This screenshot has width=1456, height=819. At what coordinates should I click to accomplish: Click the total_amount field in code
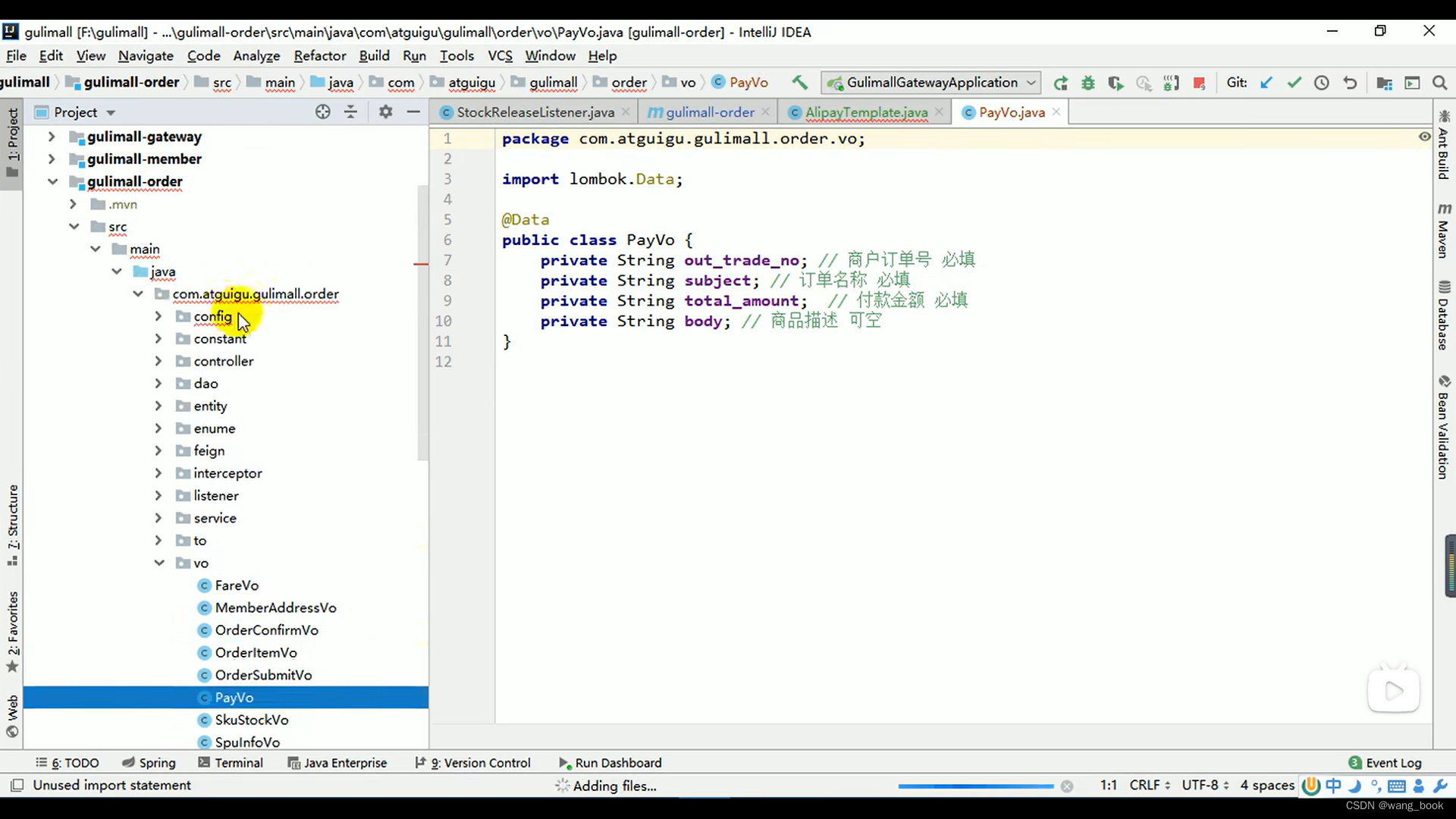[x=741, y=301]
